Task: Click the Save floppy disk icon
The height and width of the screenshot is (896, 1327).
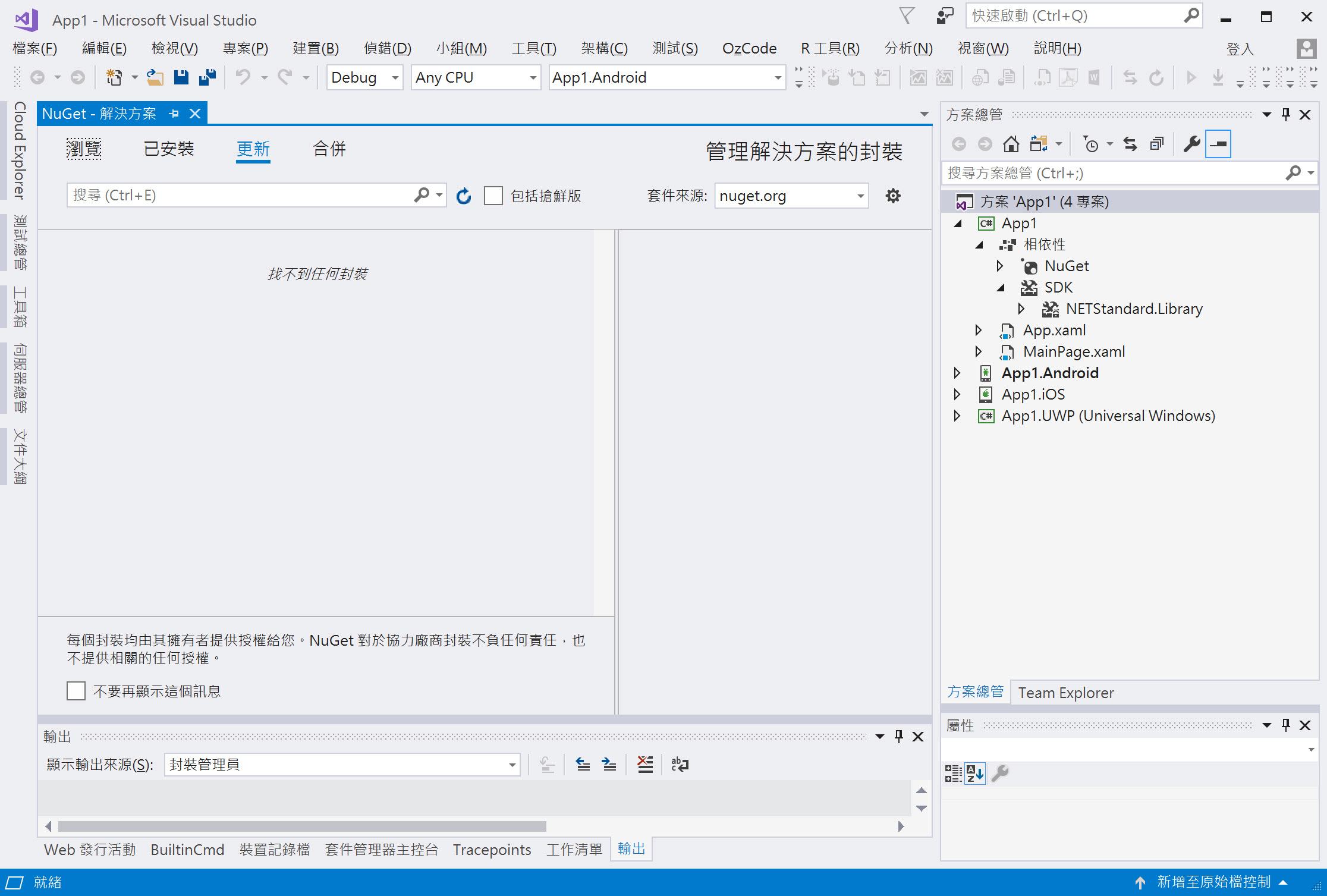Action: click(181, 77)
